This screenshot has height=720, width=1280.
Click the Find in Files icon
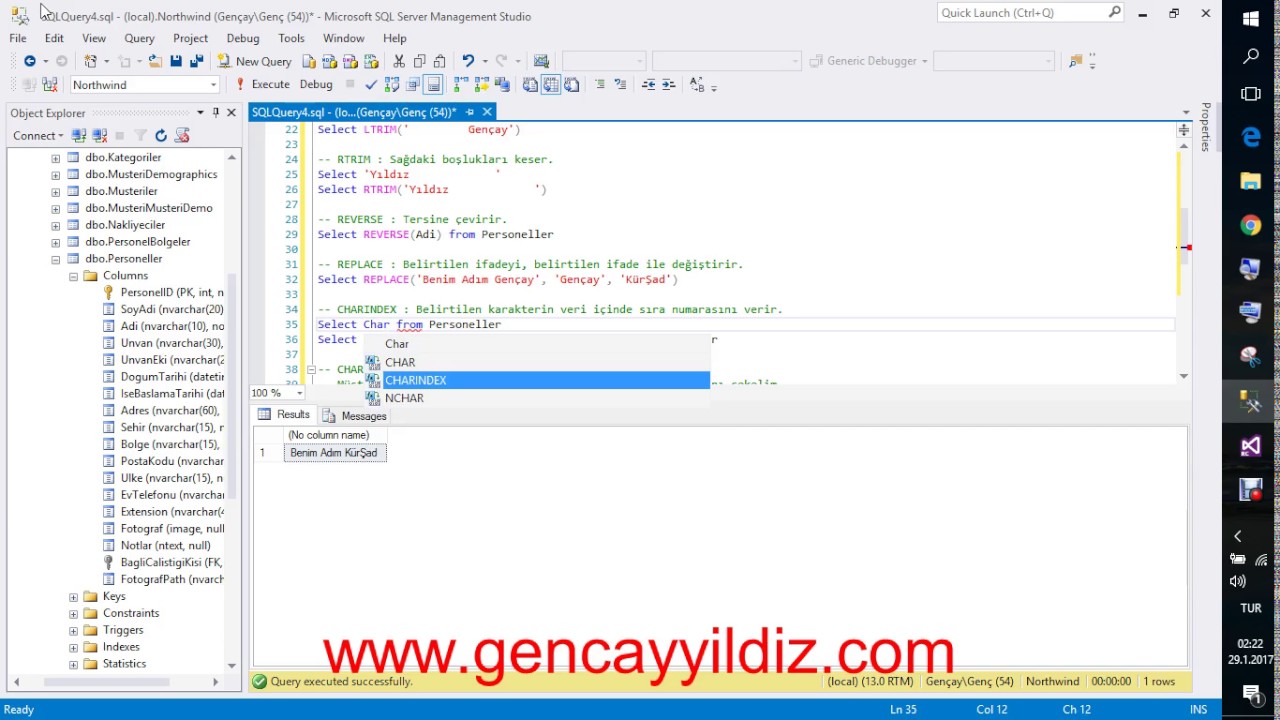1076,61
